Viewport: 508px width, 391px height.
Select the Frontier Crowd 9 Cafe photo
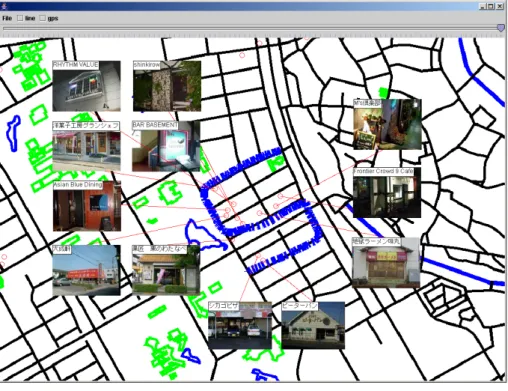point(387,193)
